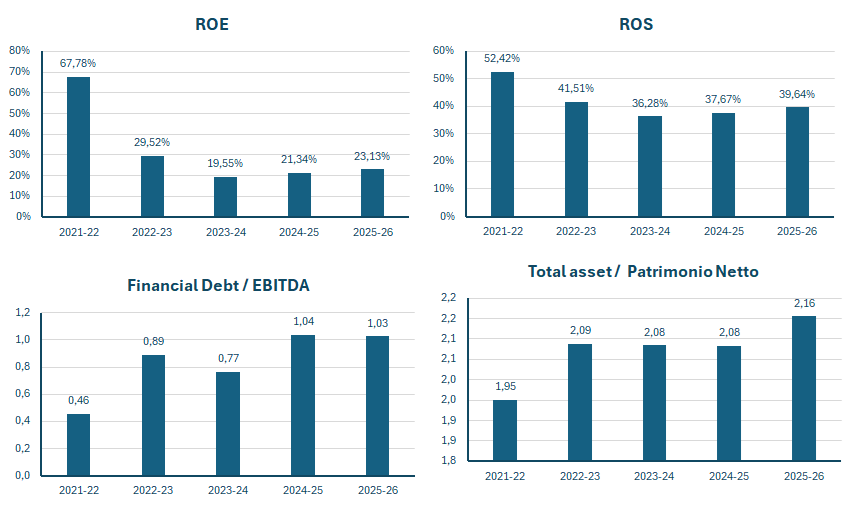Click the 41,51% data label
Viewport: 857px width, 520px height.
576,89
